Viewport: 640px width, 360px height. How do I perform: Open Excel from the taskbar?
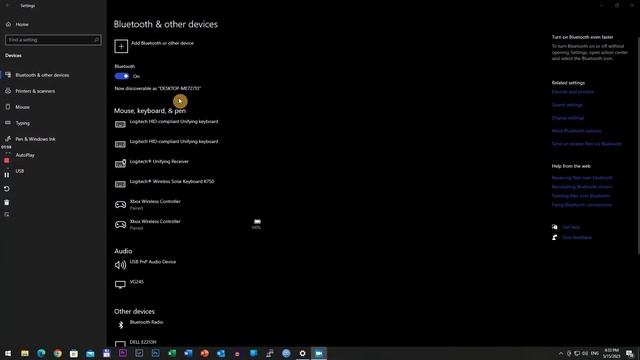pyautogui.click(x=172, y=353)
